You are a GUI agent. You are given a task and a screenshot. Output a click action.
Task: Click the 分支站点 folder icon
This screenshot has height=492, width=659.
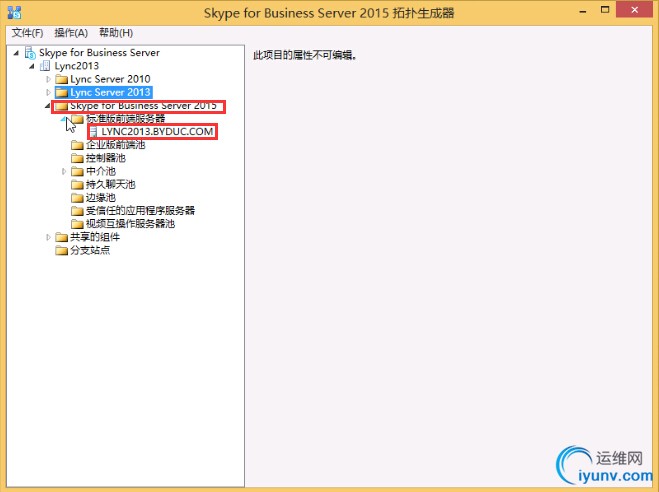62,250
